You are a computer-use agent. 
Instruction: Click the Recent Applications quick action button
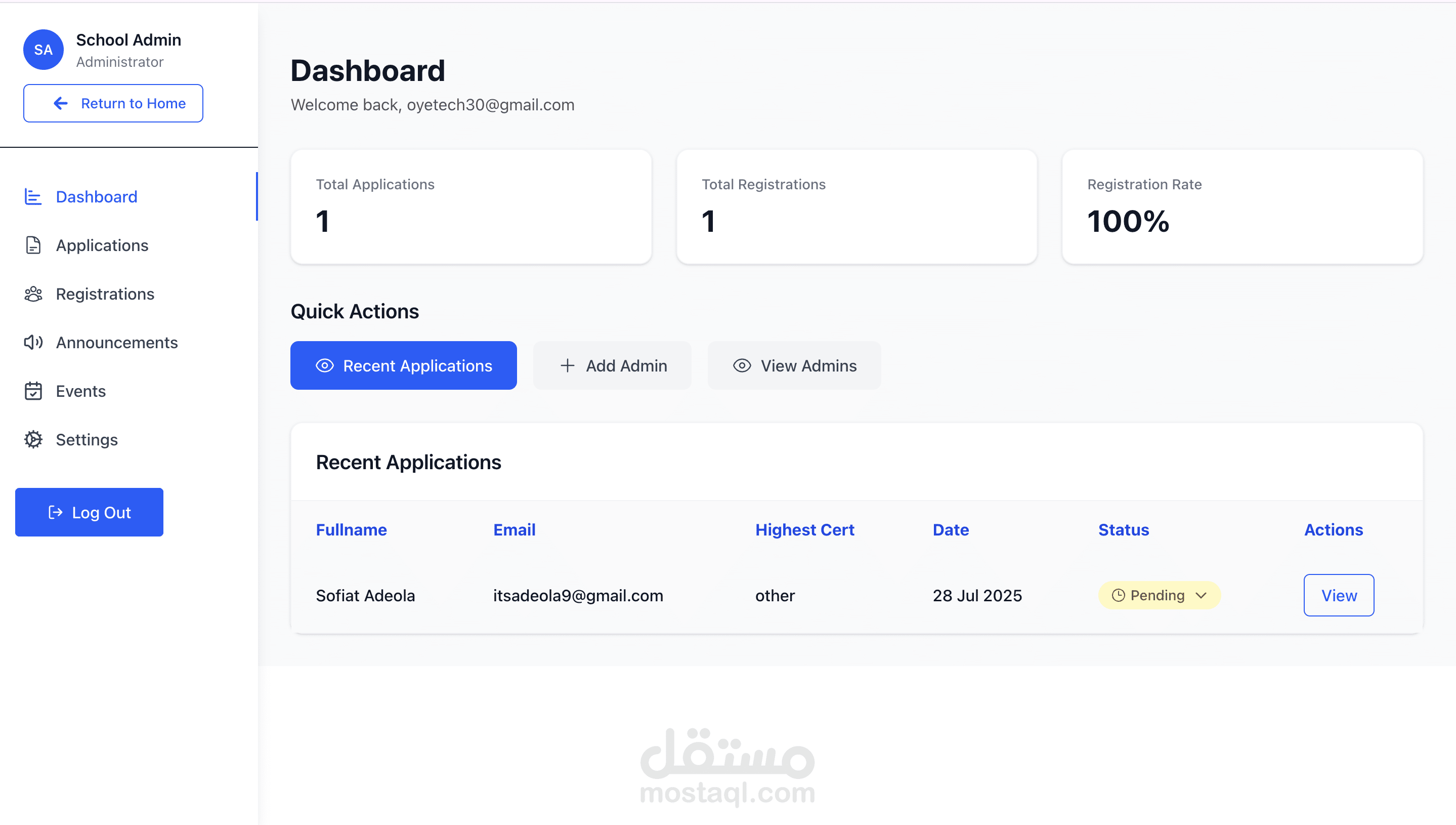pos(404,365)
